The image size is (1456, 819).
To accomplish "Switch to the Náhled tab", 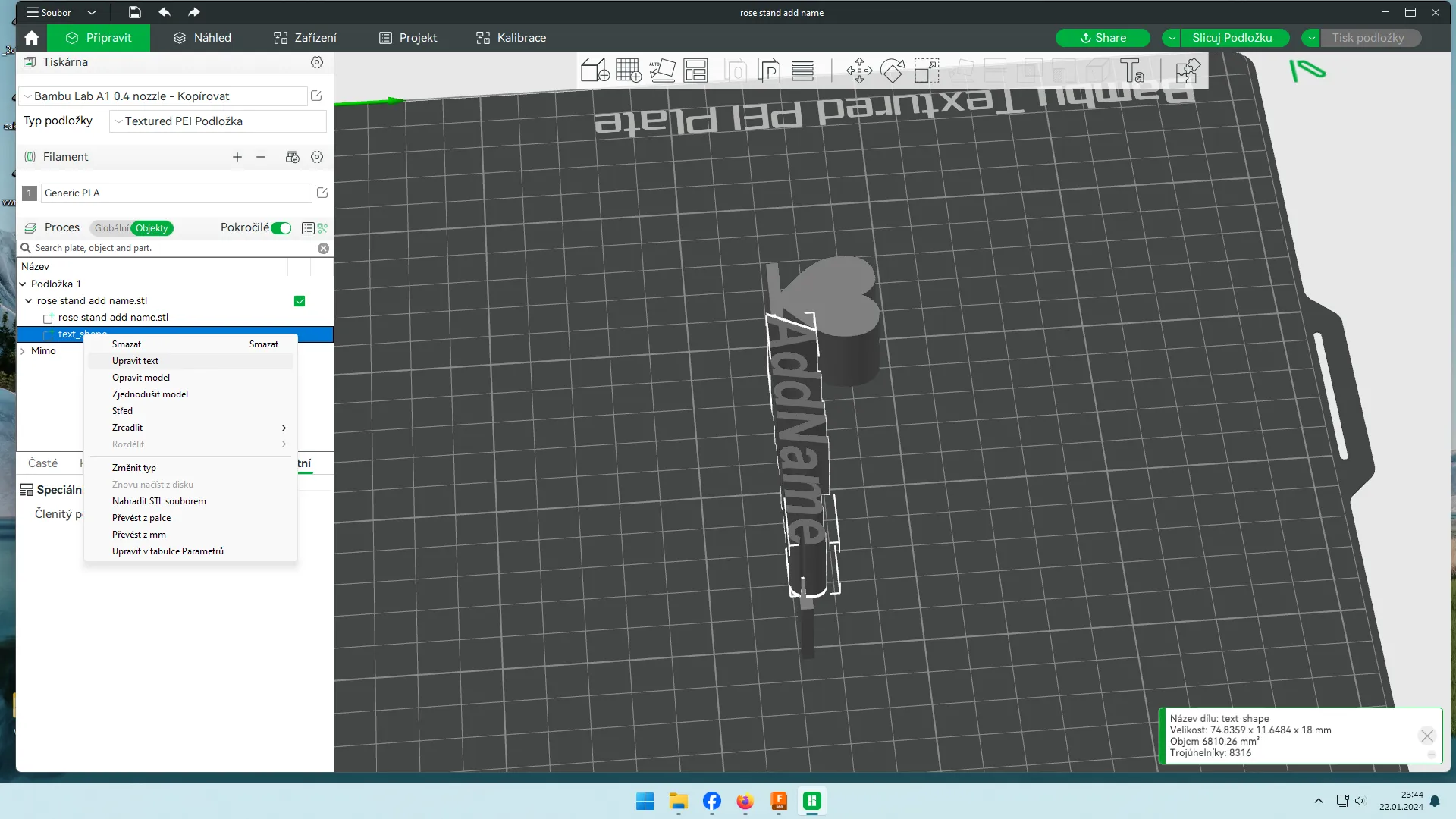I will [202, 38].
